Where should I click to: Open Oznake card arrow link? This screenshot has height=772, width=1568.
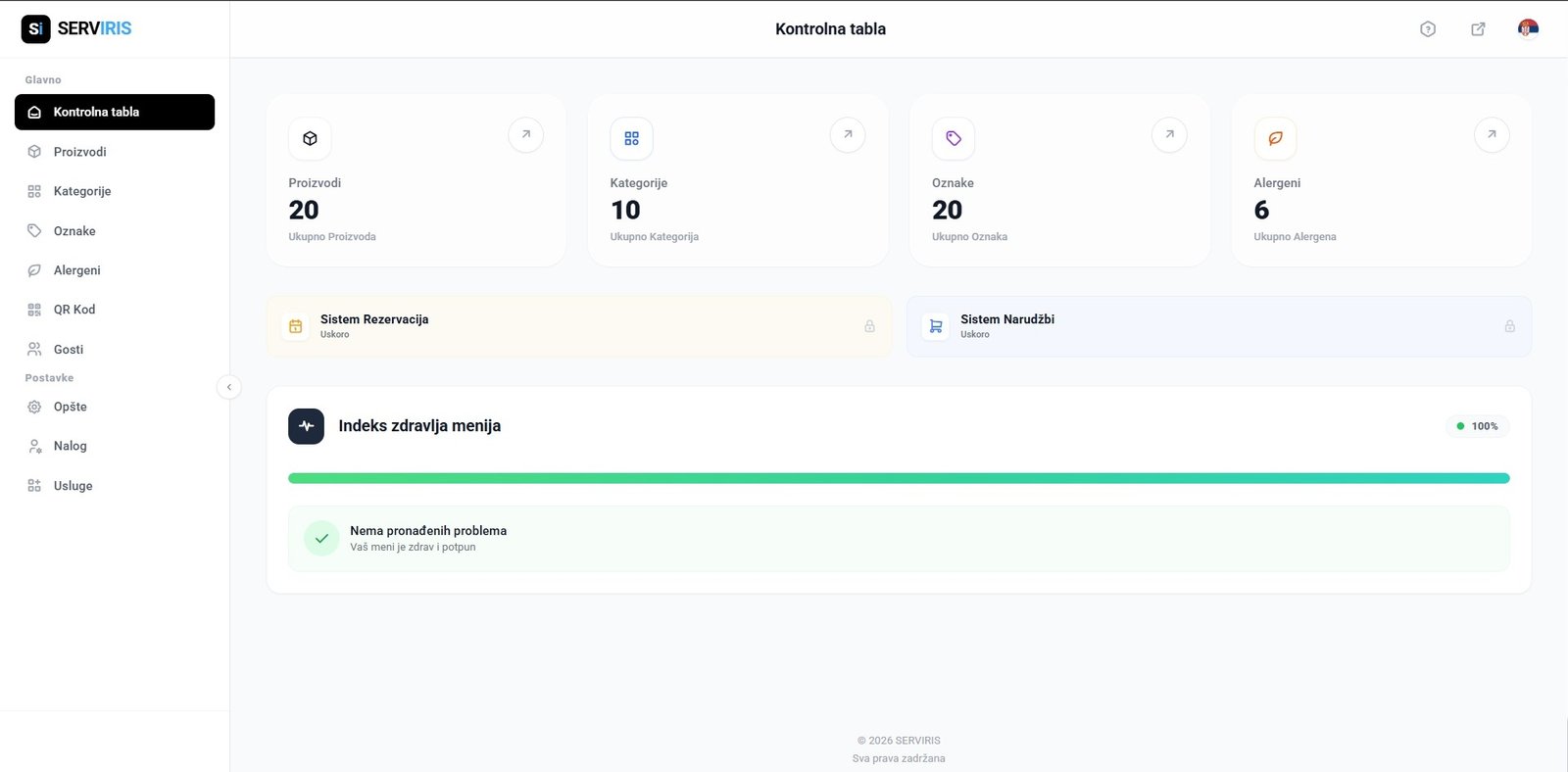tap(1169, 135)
